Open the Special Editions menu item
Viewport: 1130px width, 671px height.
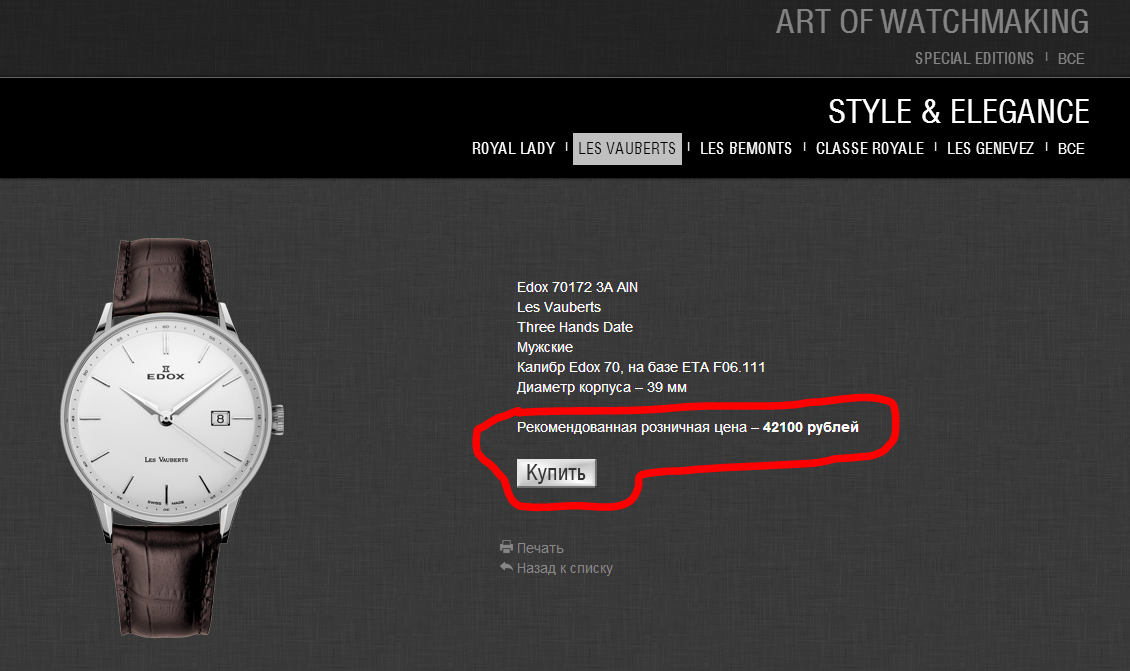click(x=974, y=58)
